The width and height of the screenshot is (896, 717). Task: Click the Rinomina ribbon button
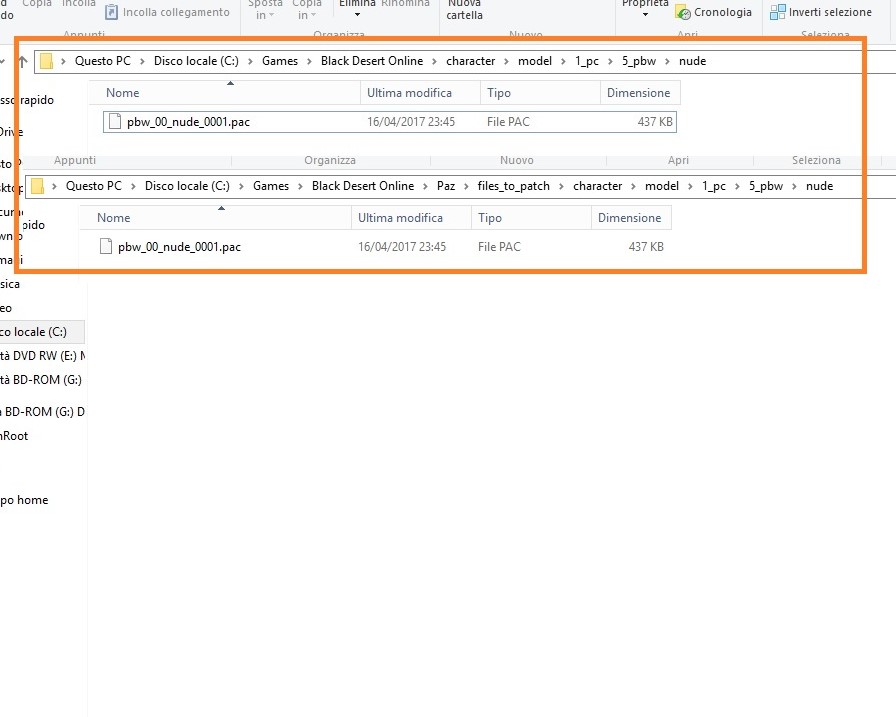pos(405,4)
